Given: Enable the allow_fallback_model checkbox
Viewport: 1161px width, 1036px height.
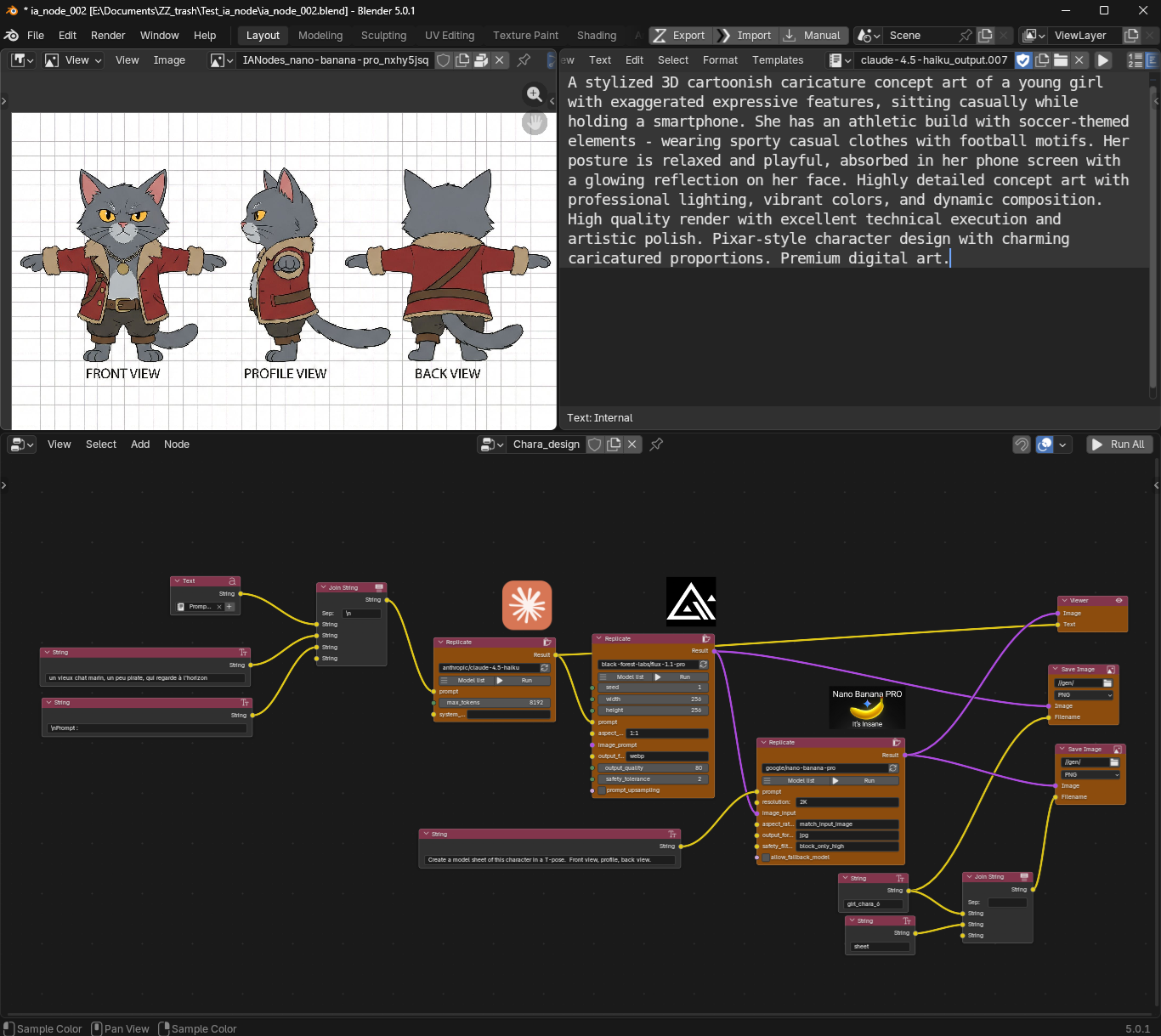Looking at the screenshot, I should tap(766, 858).
